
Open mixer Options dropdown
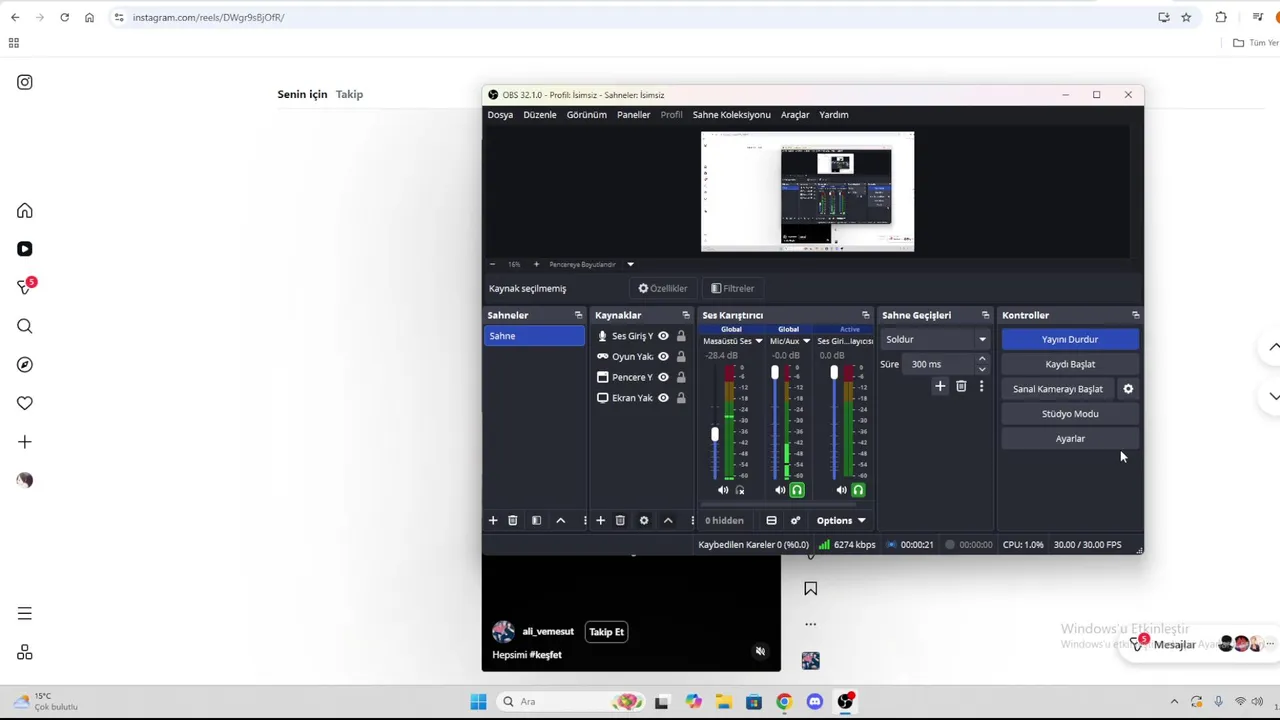[840, 520]
